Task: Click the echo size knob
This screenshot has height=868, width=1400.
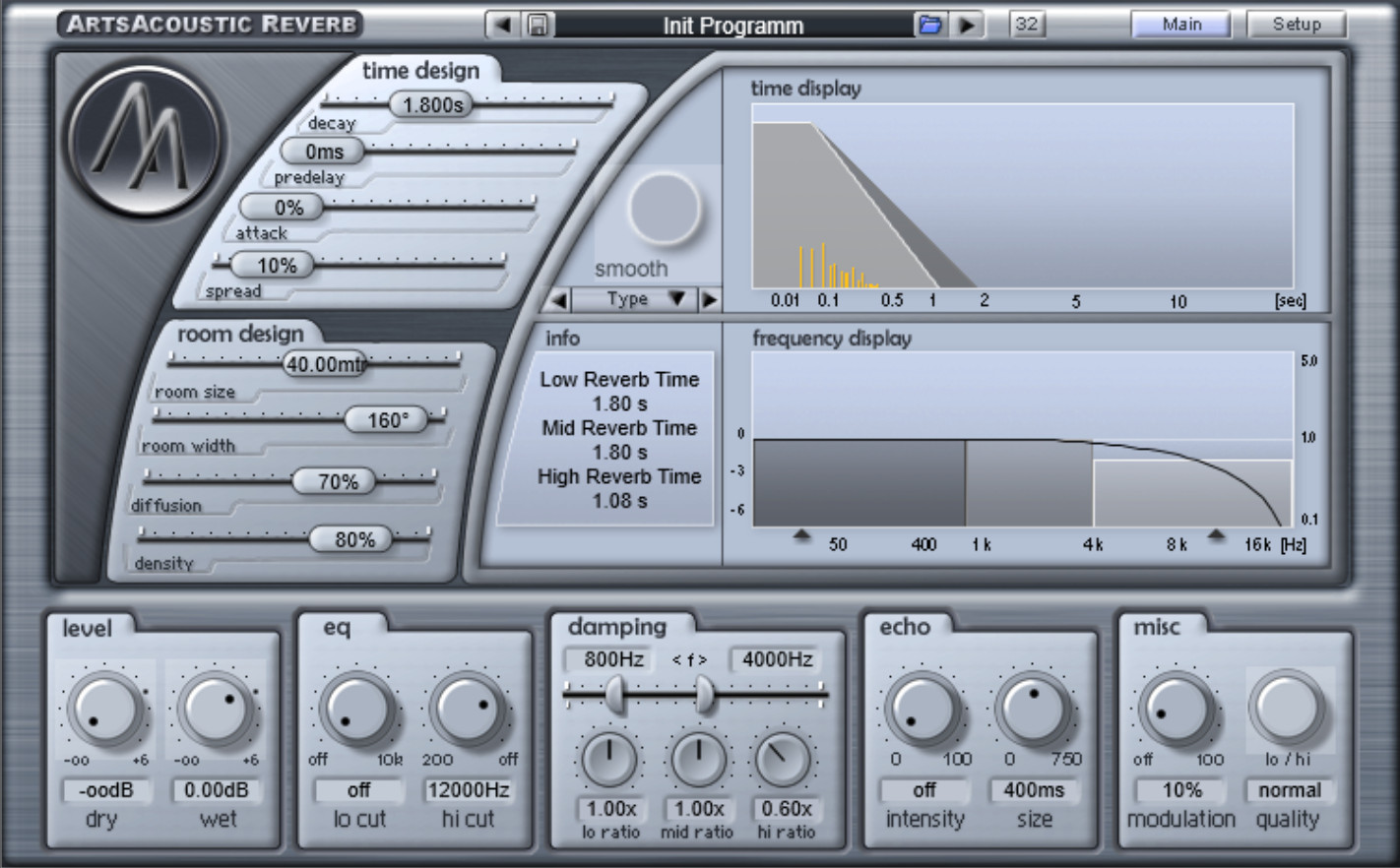Action: coord(1033,710)
